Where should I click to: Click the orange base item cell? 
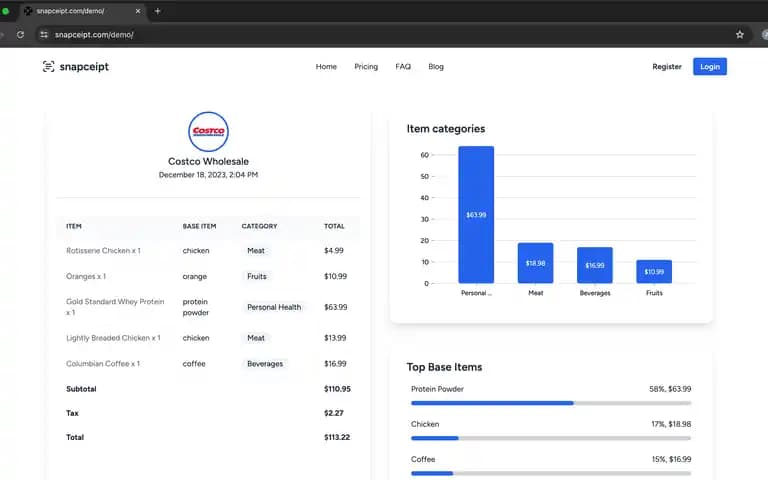tap(194, 276)
